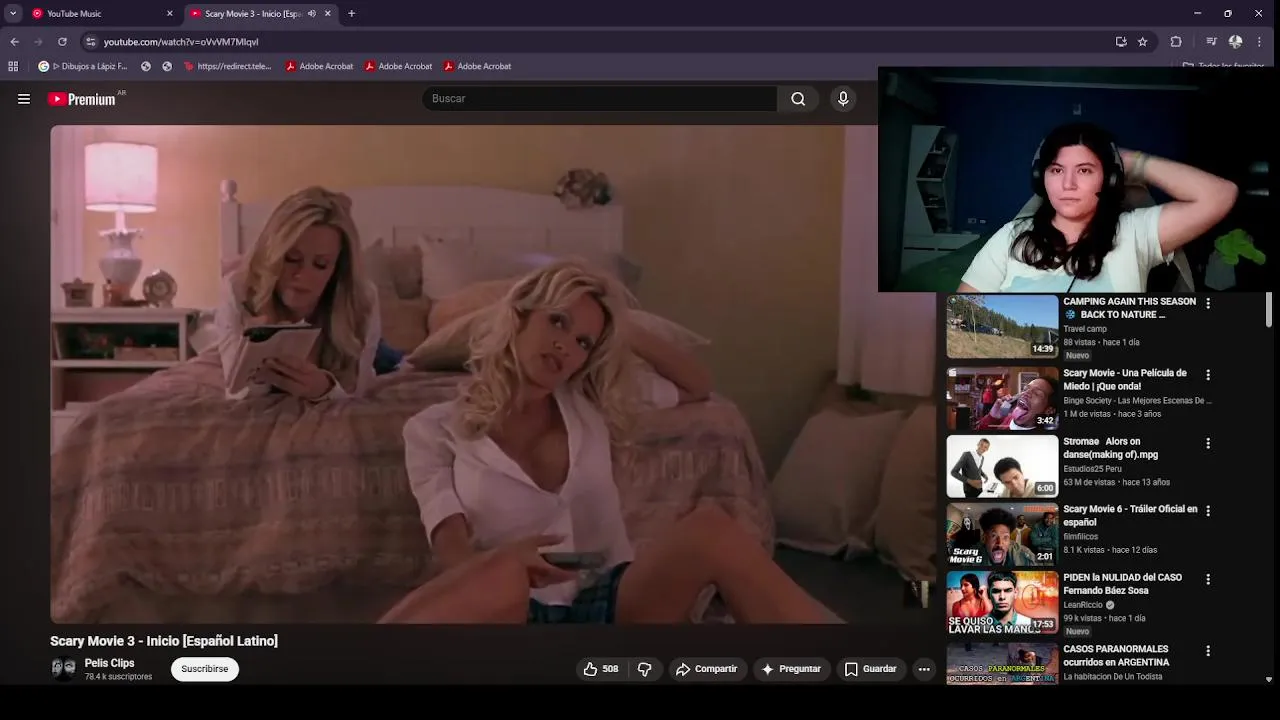Open the Chrome three-dot menu
This screenshot has height=720, width=1280.
tap(1259, 42)
